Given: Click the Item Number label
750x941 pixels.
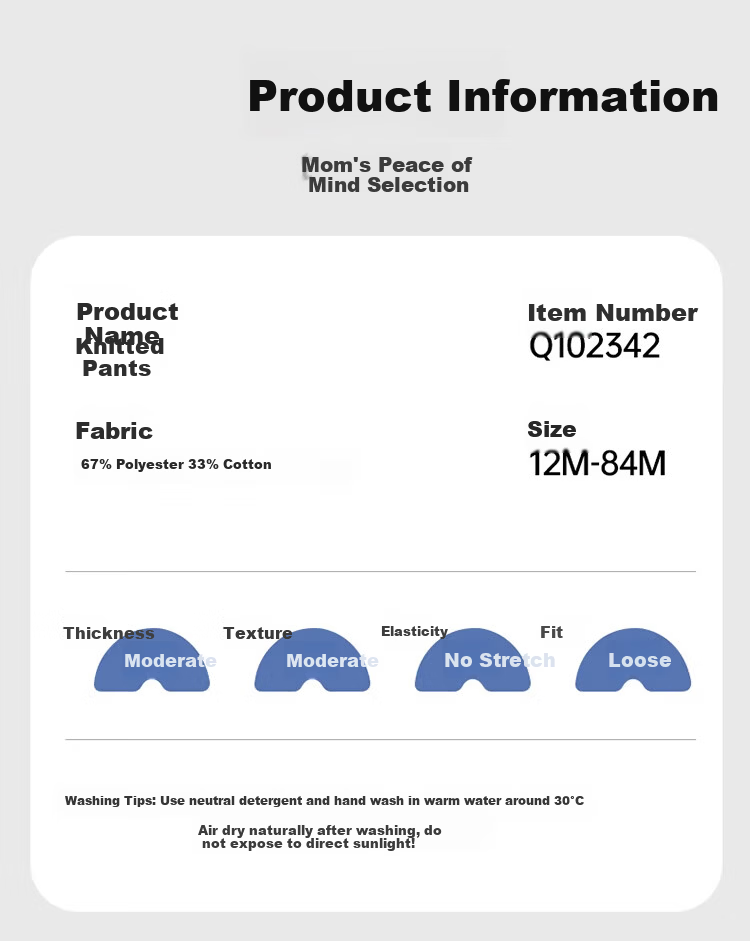Looking at the screenshot, I should pos(612,313).
